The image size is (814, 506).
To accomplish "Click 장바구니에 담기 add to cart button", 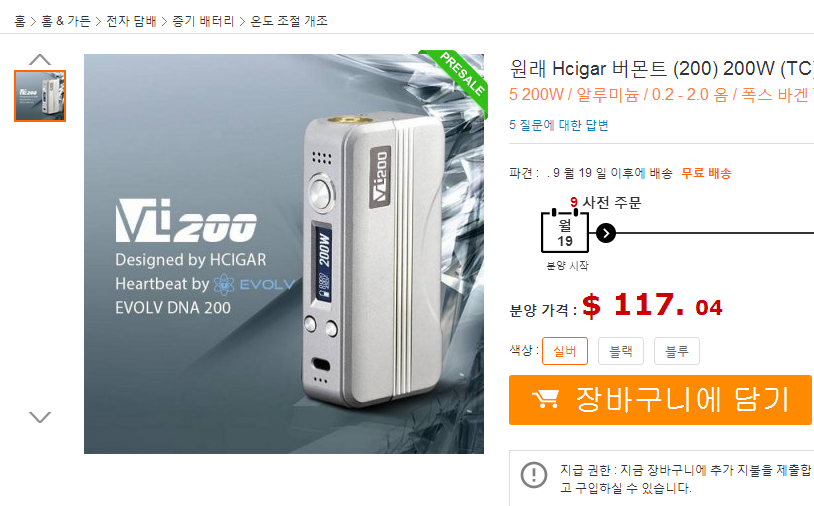I will click(660, 400).
